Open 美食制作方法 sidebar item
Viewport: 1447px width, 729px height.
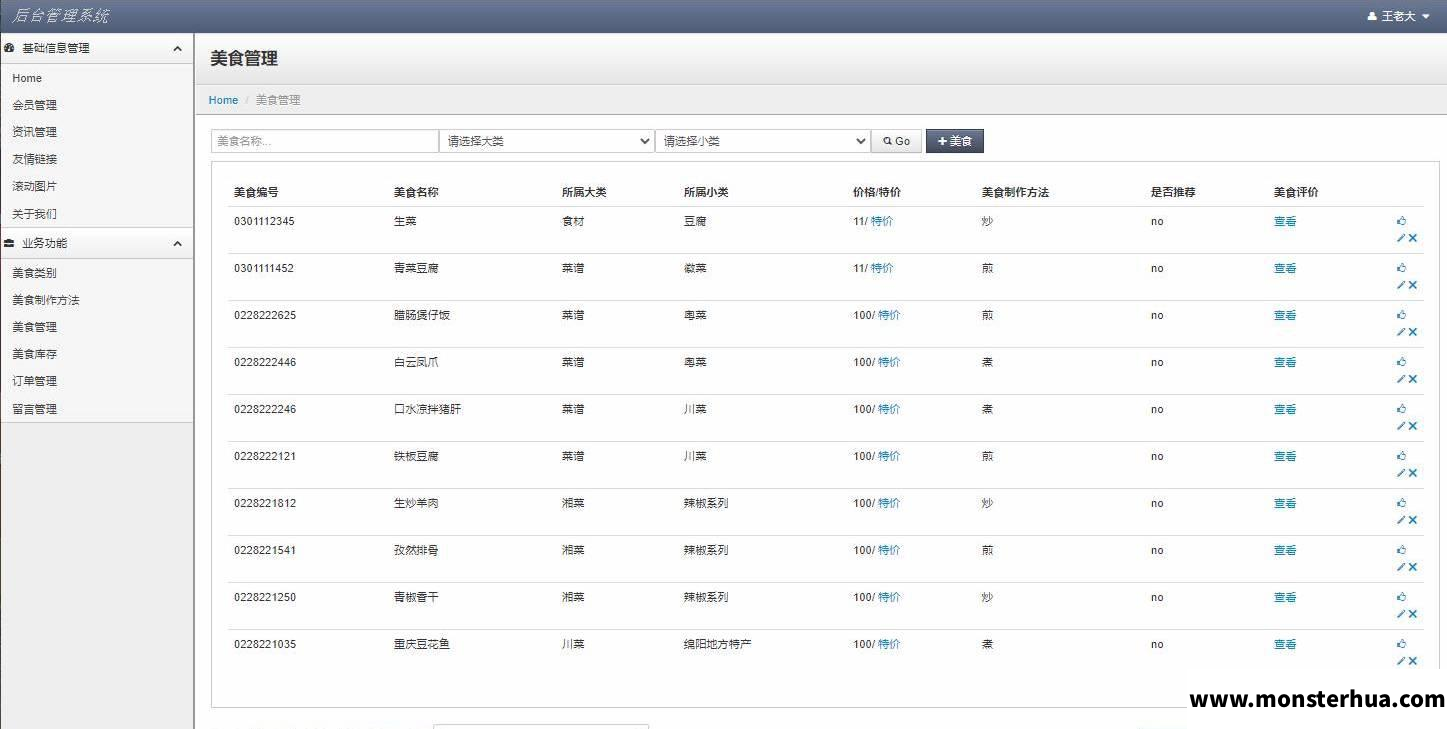click(x=46, y=300)
